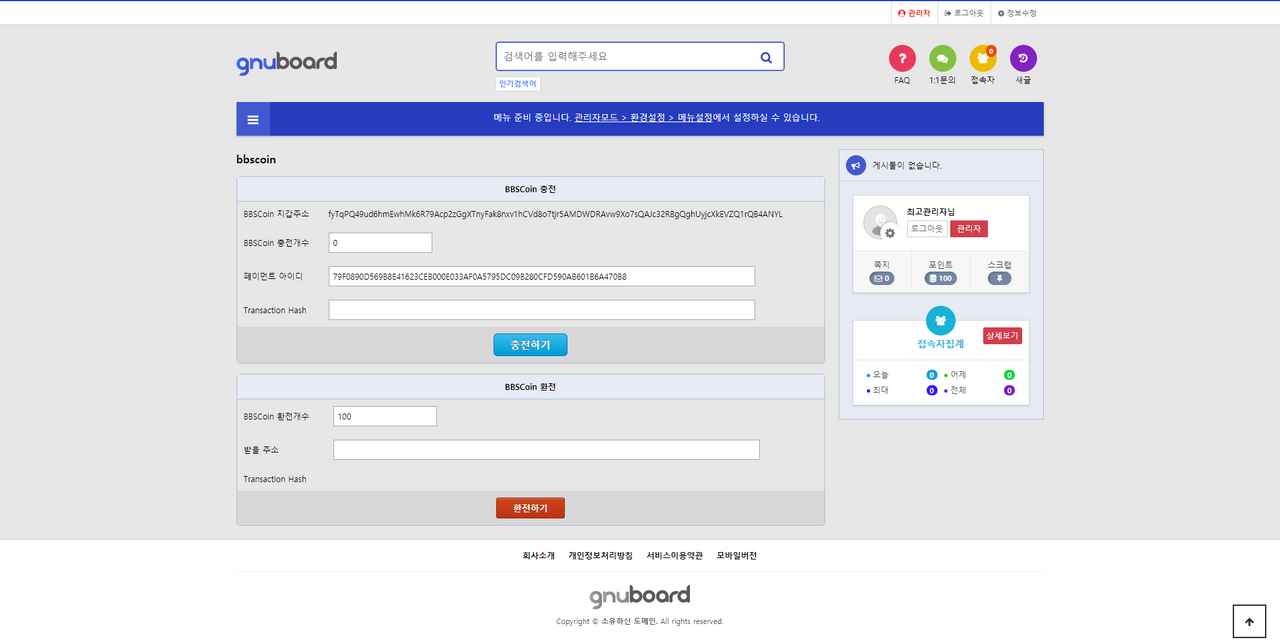
Task: Open 정보수정 in the top bar
Action: point(1017,13)
